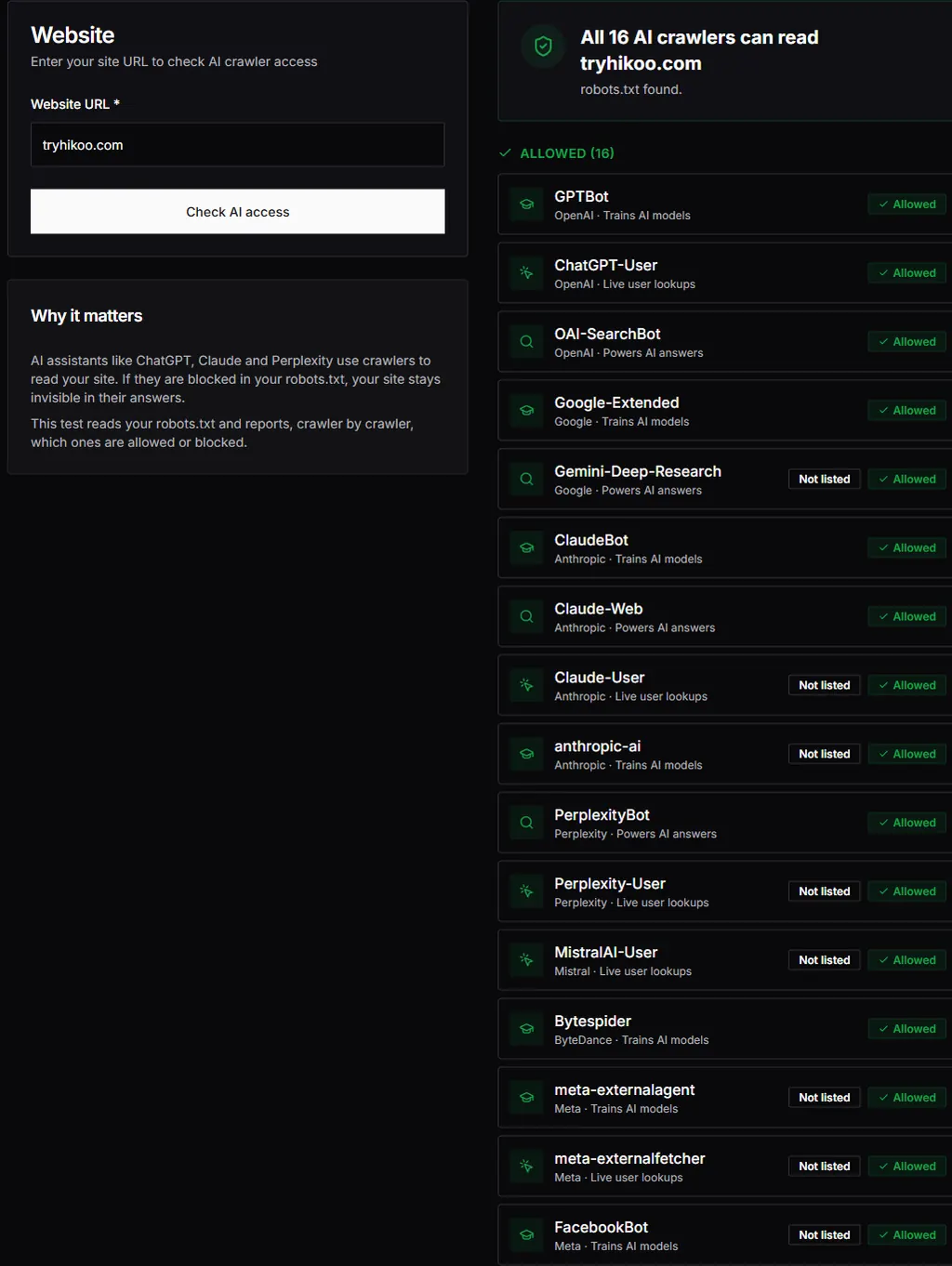Click the Not listed badge for Claude-User
Image resolution: width=952 pixels, height=1266 pixels.
click(825, 686)
